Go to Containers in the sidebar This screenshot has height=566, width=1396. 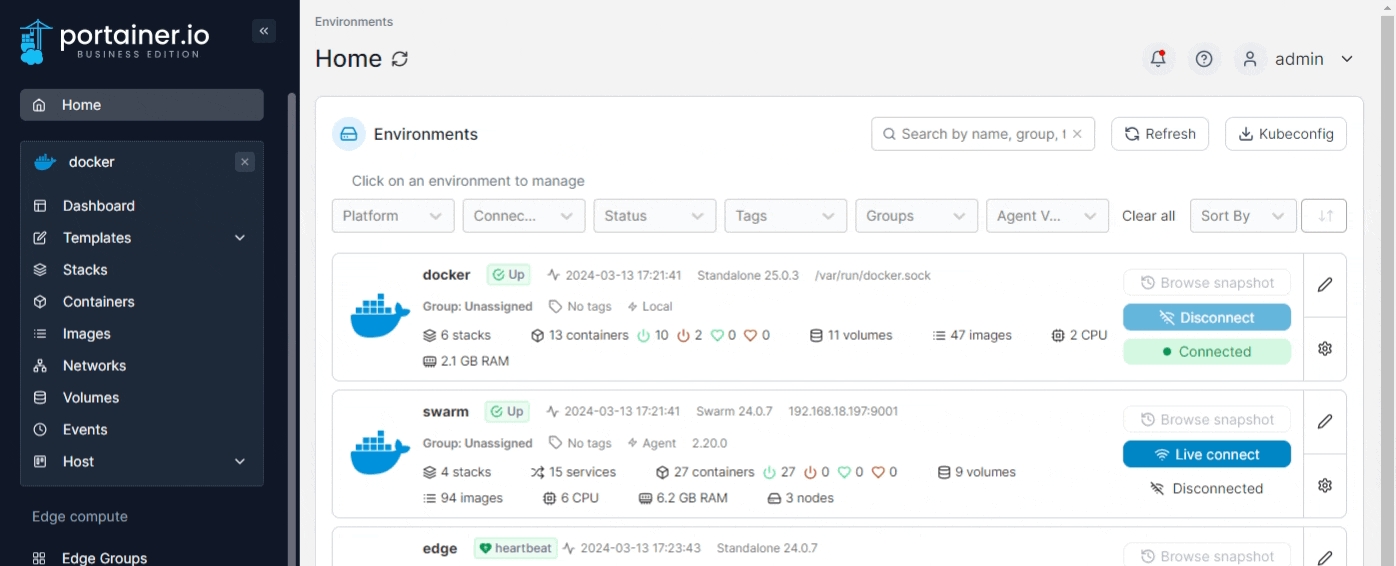(98, 302)
